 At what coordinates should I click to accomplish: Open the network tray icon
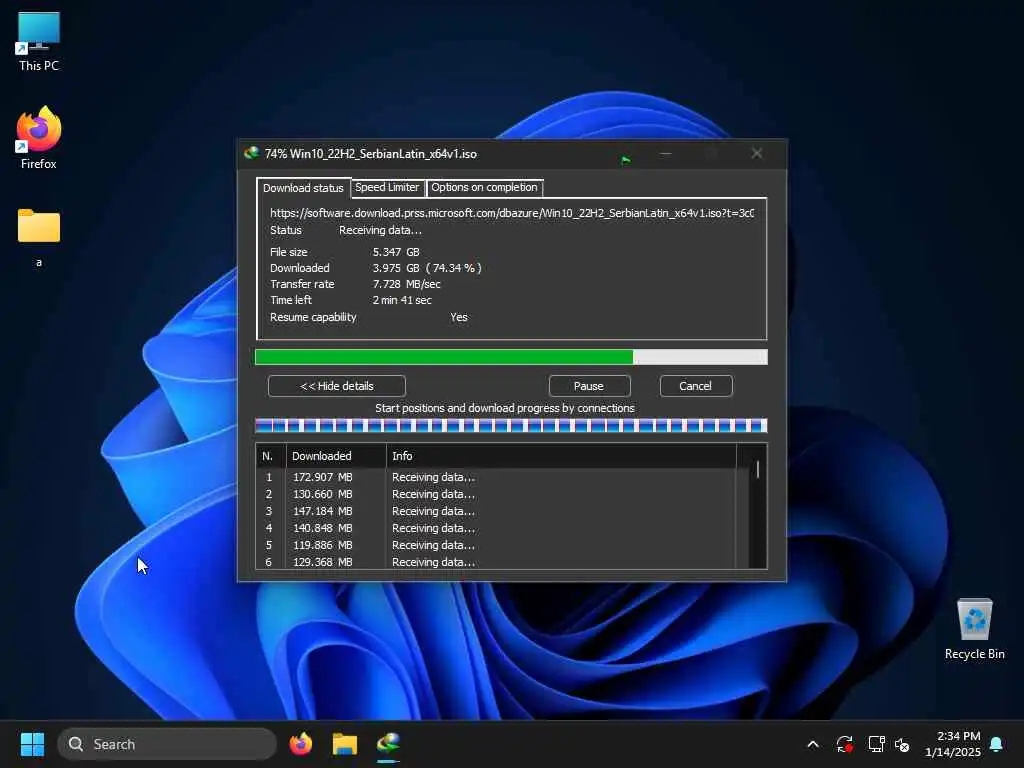point(876,744)
